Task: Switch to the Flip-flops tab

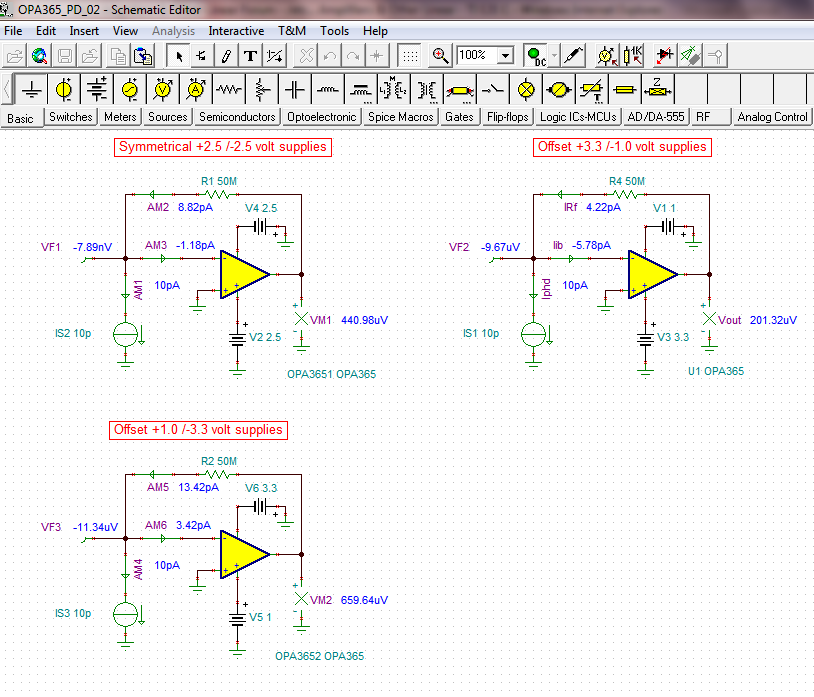Action: tap(507, 117)
